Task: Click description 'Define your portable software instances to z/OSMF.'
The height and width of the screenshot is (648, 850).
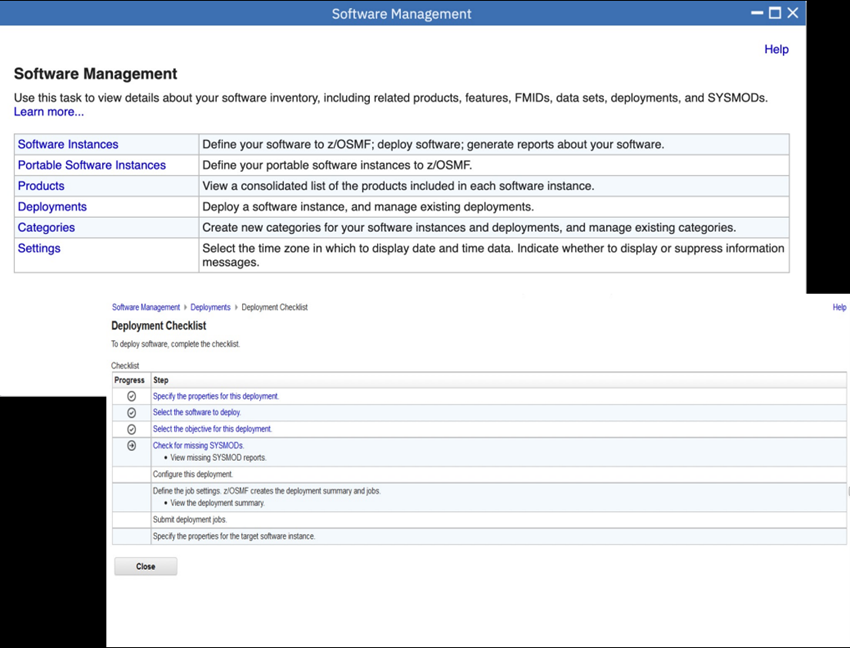Action: coord(337,165)
